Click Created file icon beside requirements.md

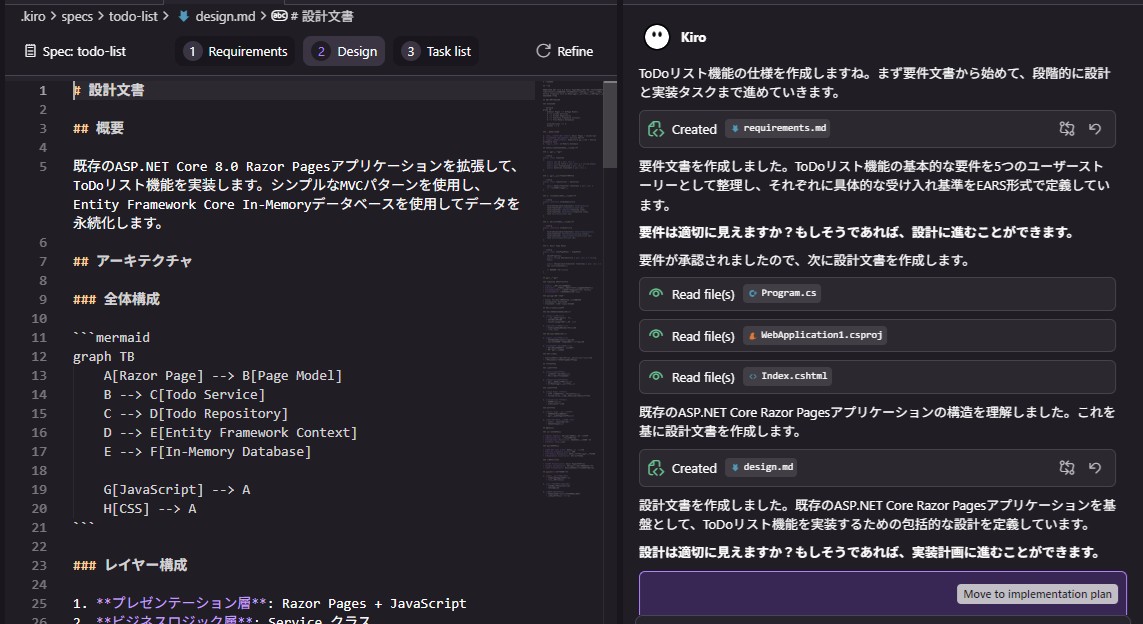(656, 129)
